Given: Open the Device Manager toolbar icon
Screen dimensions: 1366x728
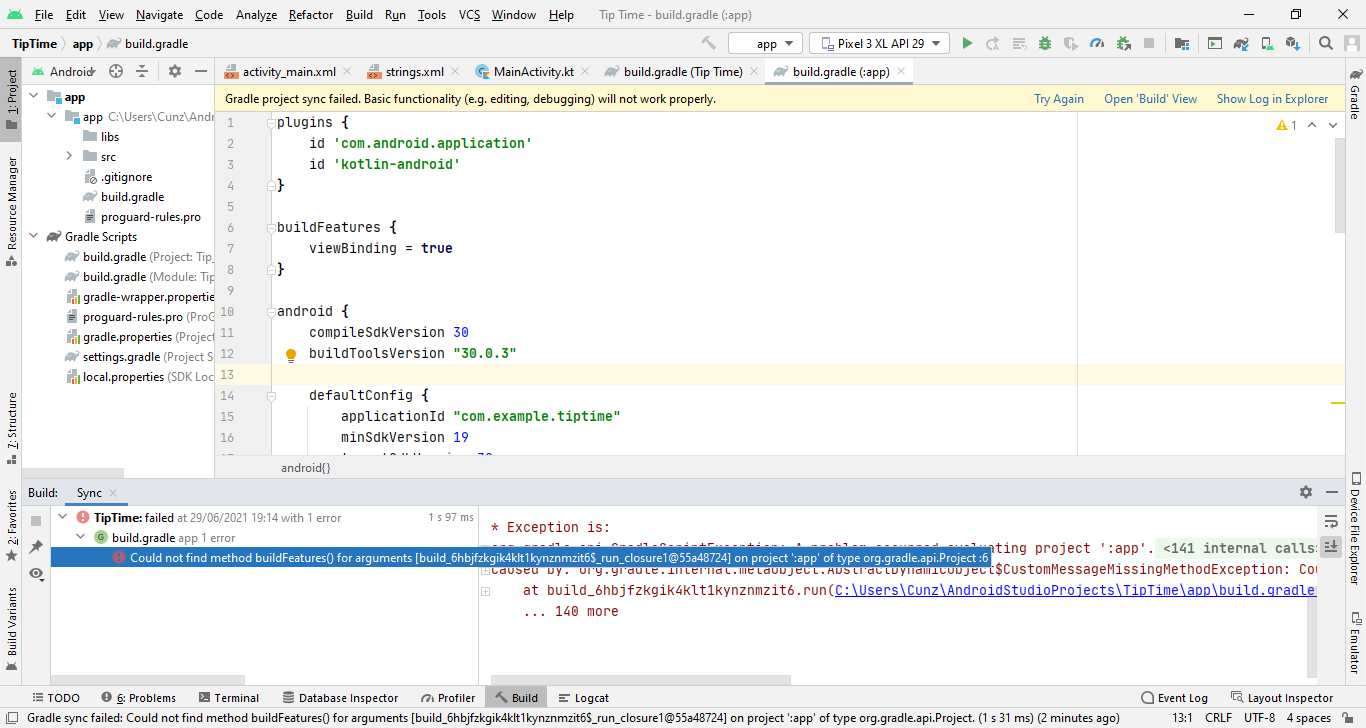Looking at the screenshot, I should (x=1266, y=43).
